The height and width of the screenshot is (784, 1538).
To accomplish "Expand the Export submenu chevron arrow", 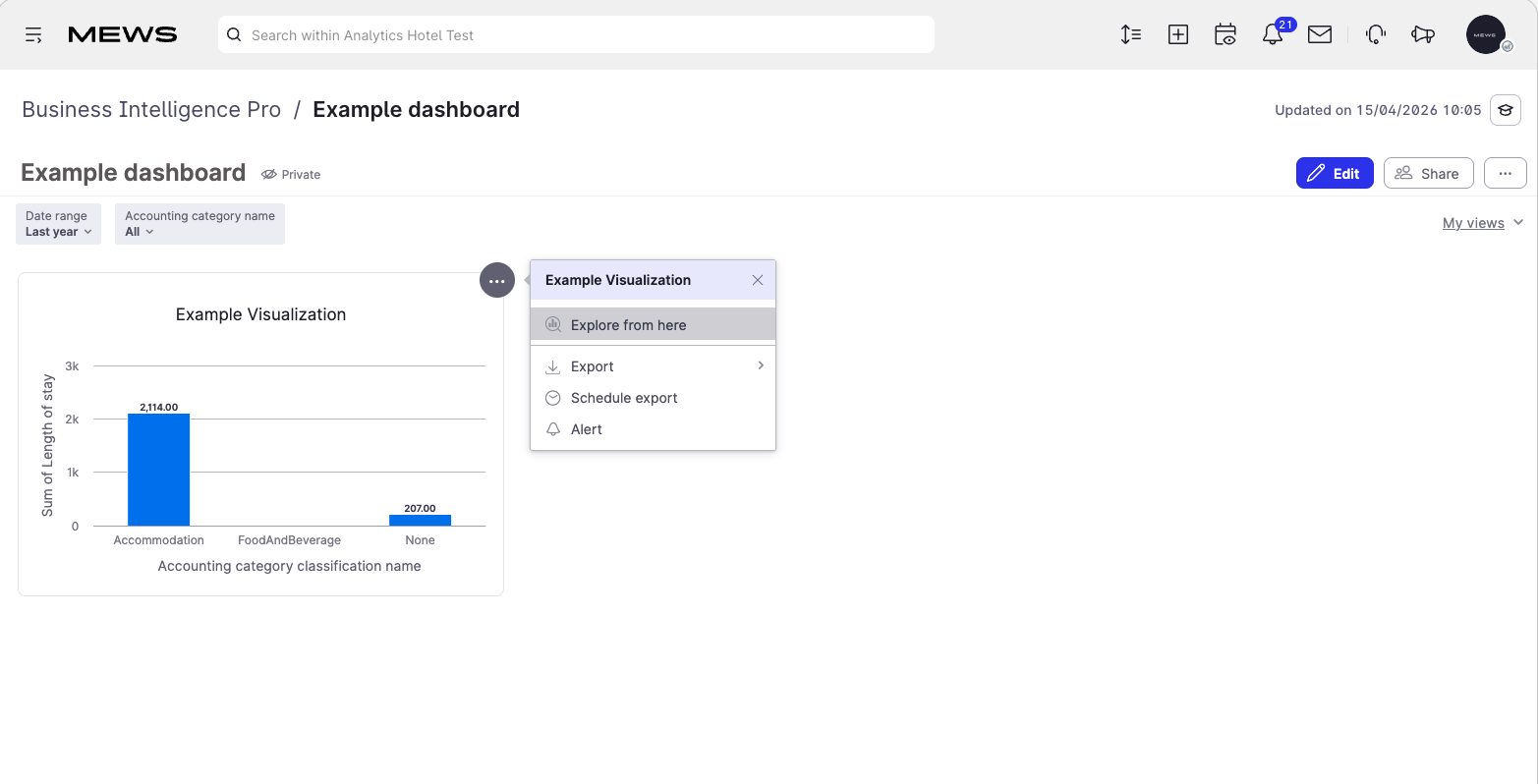I will tap(761, 365).
